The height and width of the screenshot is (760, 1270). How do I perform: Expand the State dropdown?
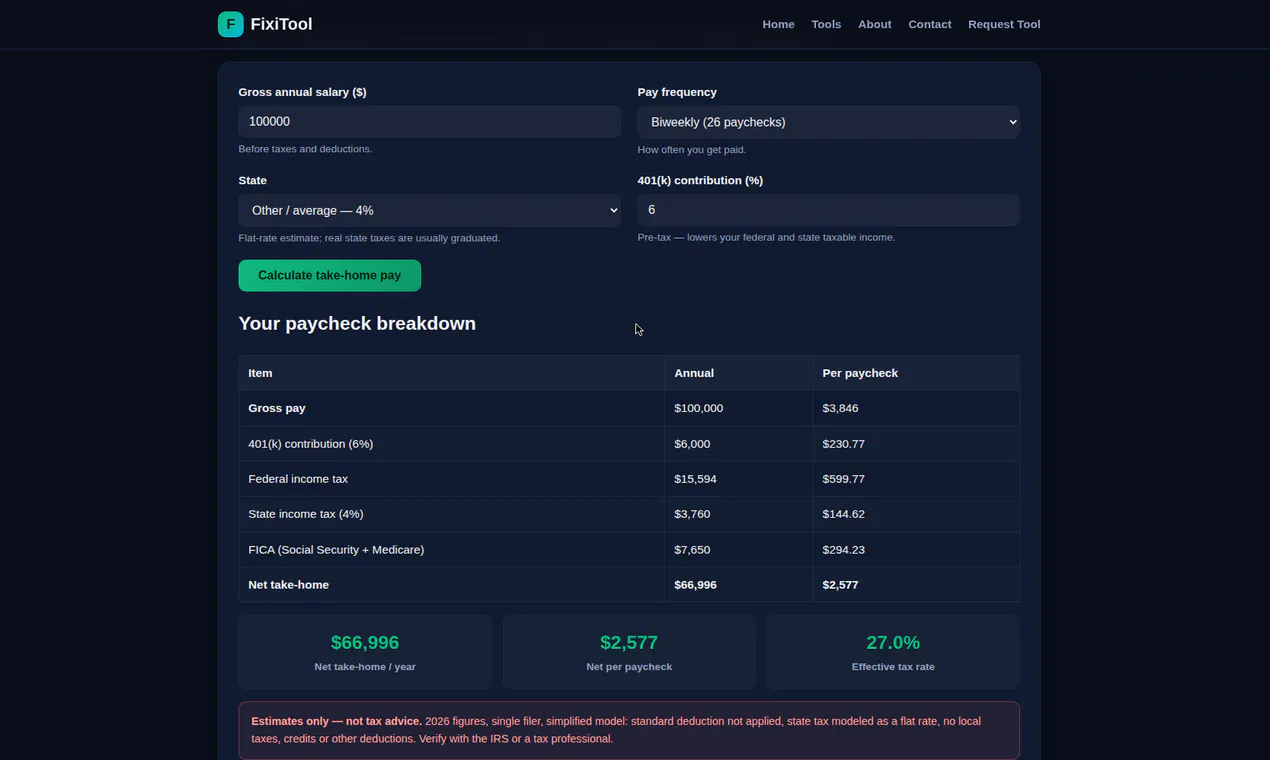[x=429, y=210]
